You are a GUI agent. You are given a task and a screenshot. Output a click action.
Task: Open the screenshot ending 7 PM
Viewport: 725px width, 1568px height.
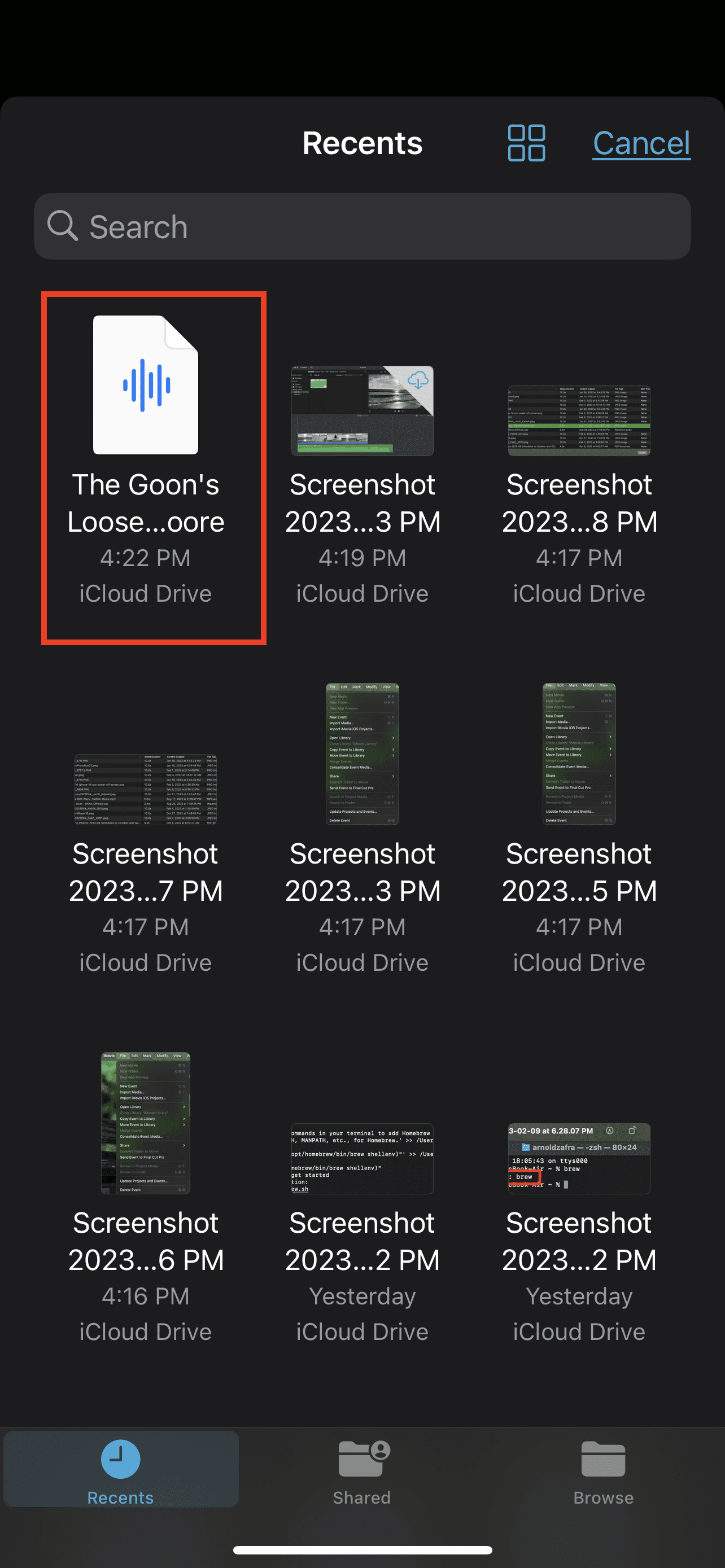click(x=146, y=789)
